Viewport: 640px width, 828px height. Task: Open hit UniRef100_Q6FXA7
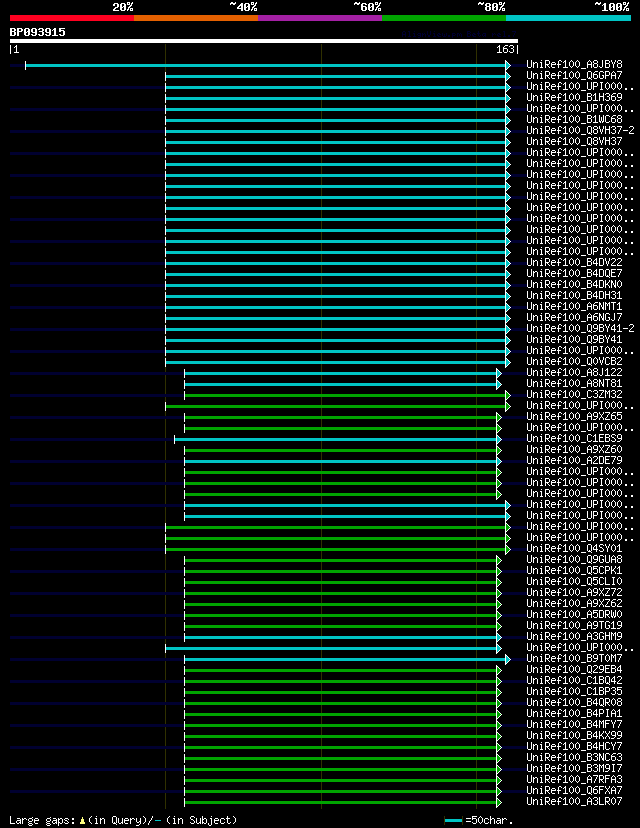(575, 791)
